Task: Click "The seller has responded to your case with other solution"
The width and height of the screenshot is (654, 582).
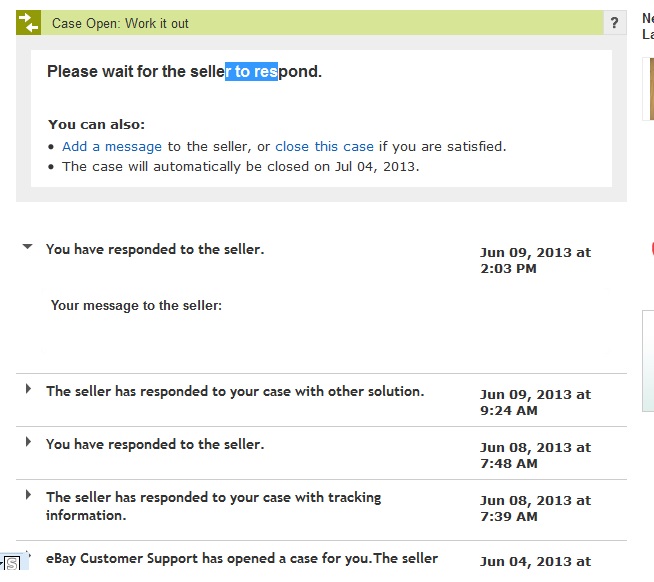Action: click(x=235, y=391)
